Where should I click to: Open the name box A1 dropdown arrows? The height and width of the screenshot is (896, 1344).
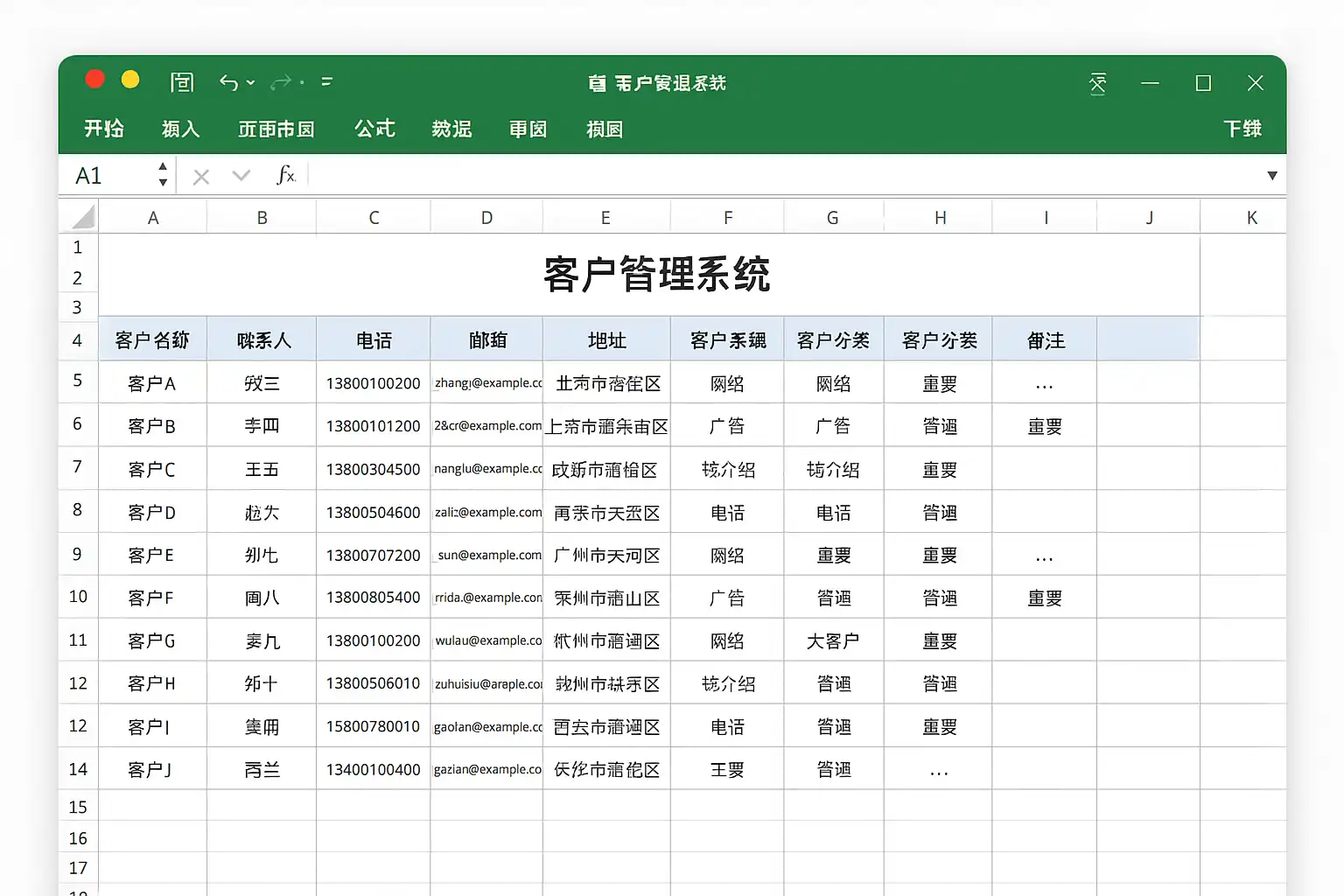point(163,175)
